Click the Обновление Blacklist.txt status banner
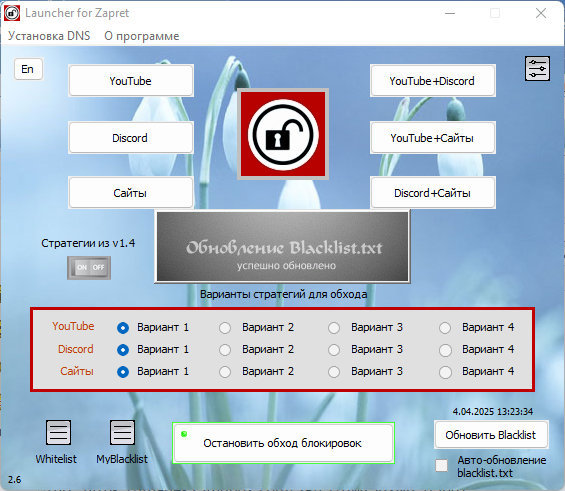Screen dimensions: 565x491 coord(283,247)
